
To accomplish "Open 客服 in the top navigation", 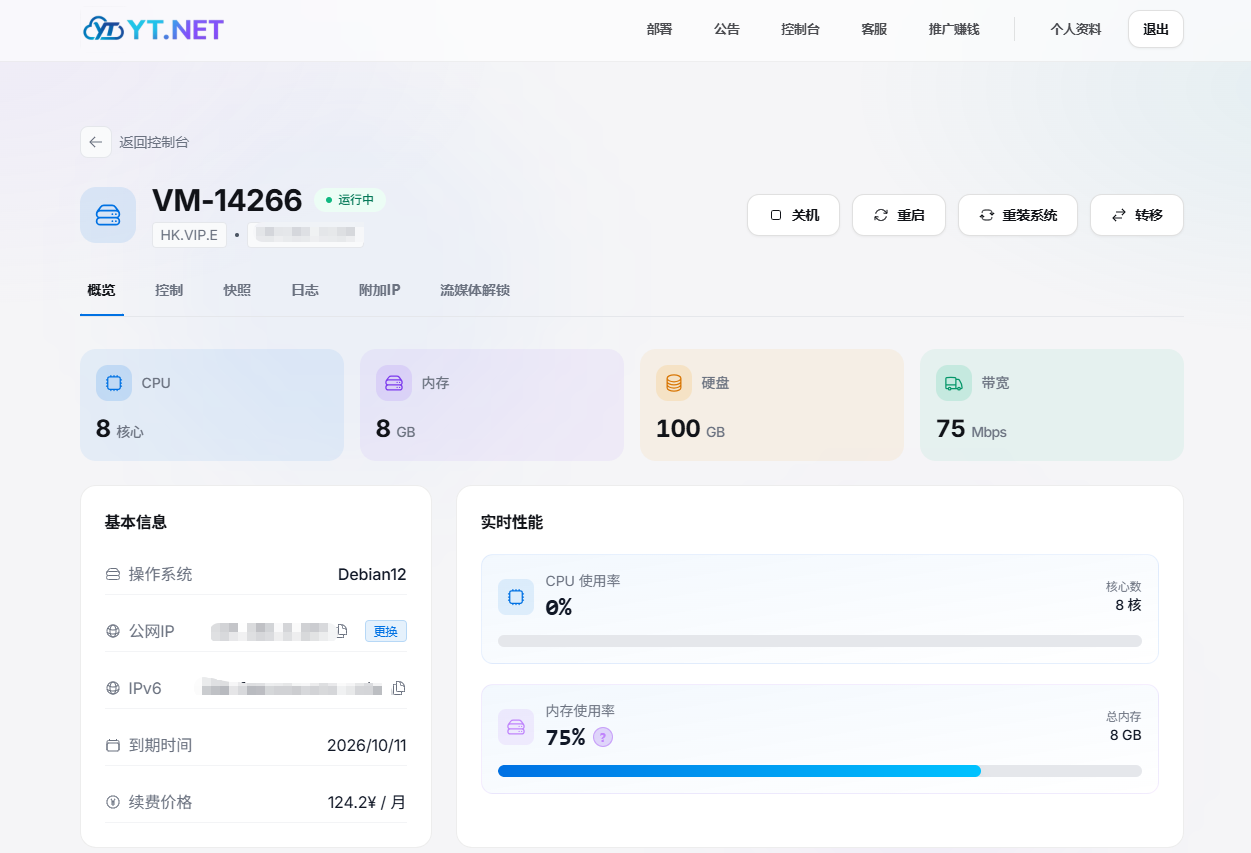I will point(874,29).
